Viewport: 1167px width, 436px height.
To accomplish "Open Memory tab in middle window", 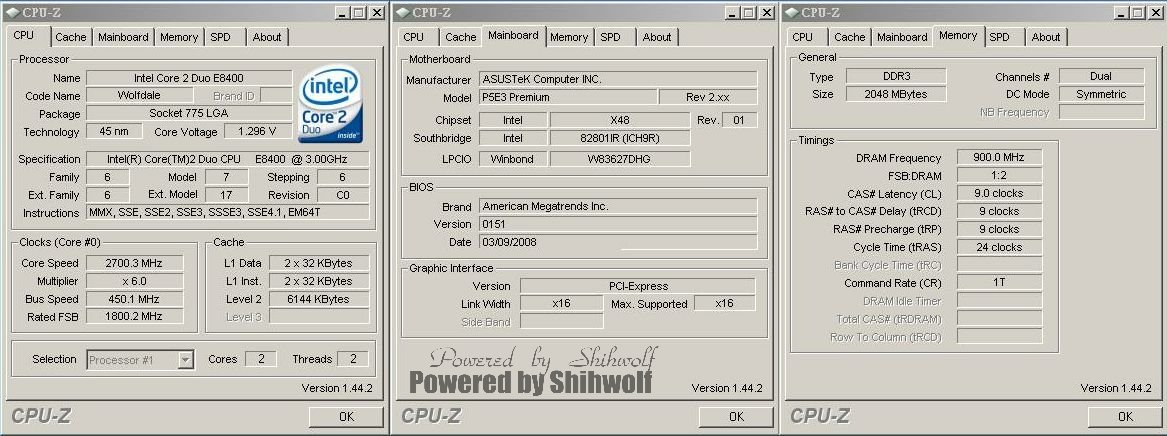I will 569,37.
